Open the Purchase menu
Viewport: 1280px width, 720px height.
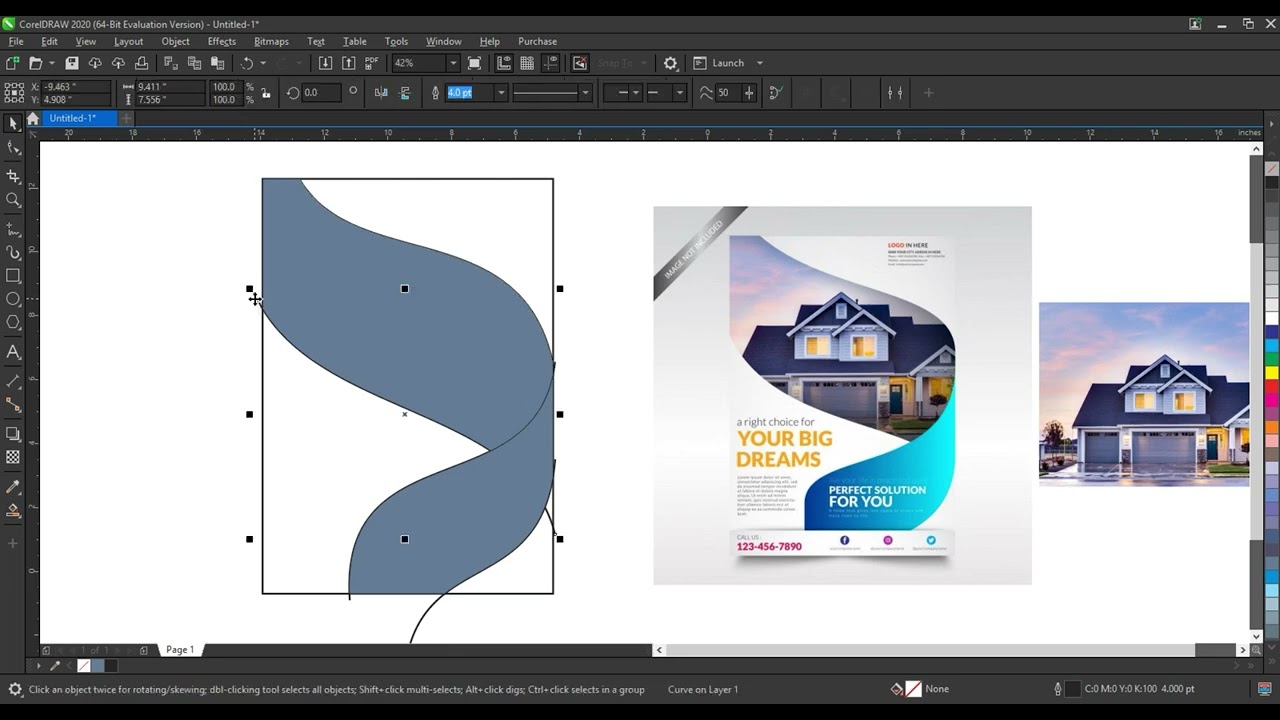[x=537, y=41]
